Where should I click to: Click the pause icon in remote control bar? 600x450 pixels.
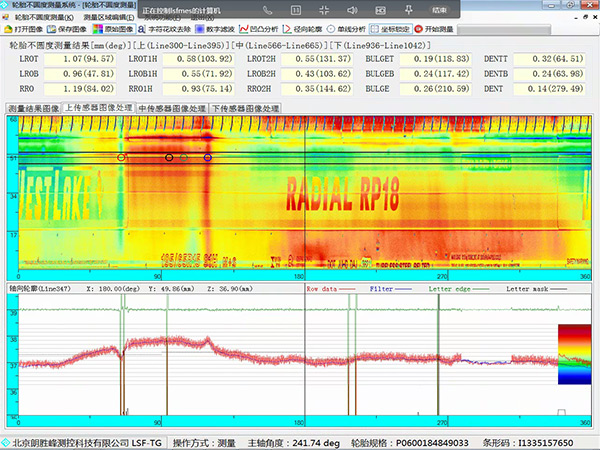click(x=296, y=10)
